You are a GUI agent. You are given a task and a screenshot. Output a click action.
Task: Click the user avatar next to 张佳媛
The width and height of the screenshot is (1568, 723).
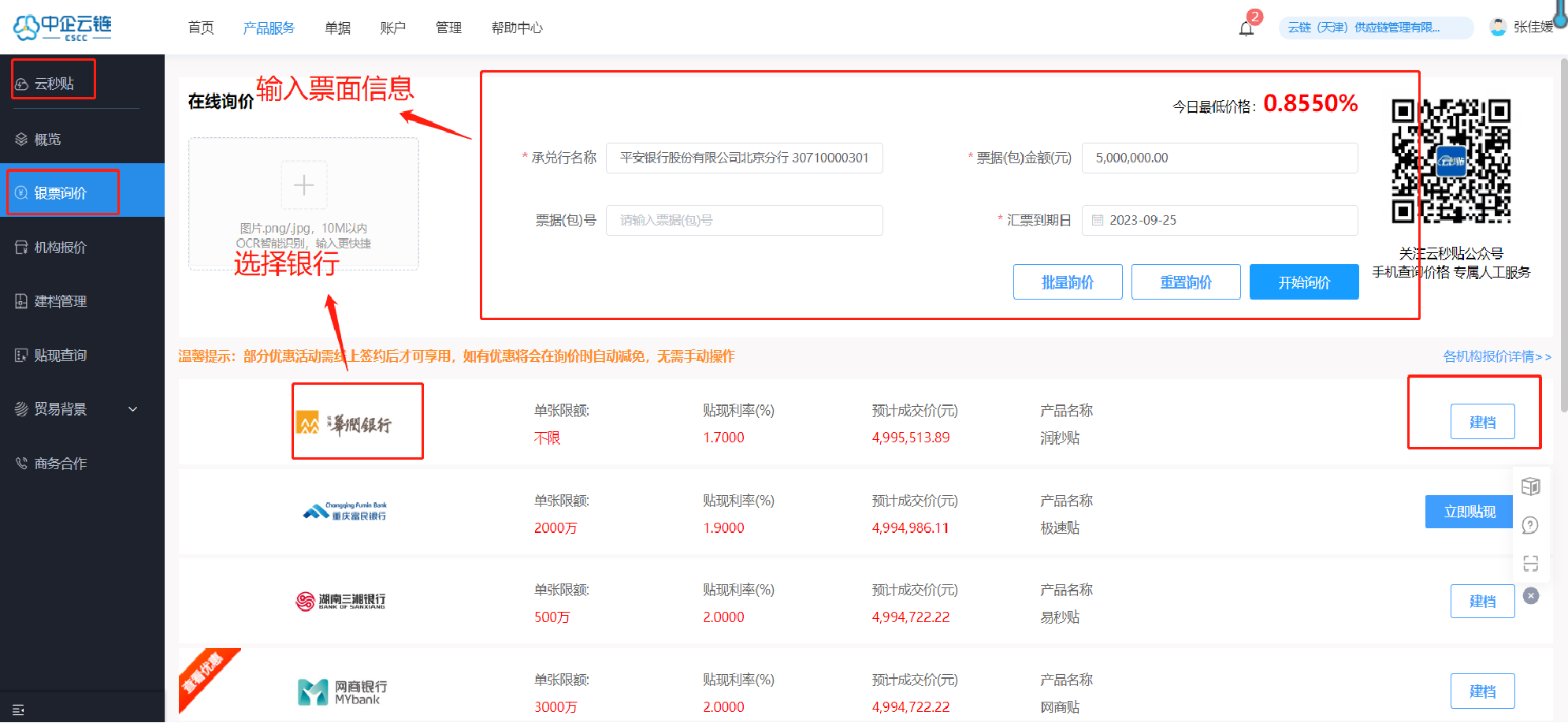pos(1498,28)
